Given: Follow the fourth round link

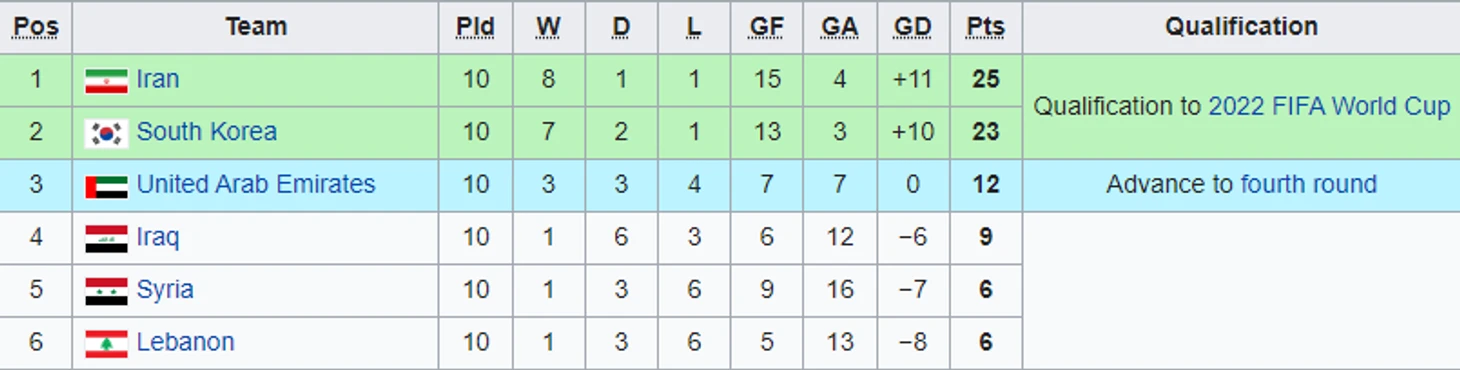Looking at the screenshot, I should tap(1308, 184).
